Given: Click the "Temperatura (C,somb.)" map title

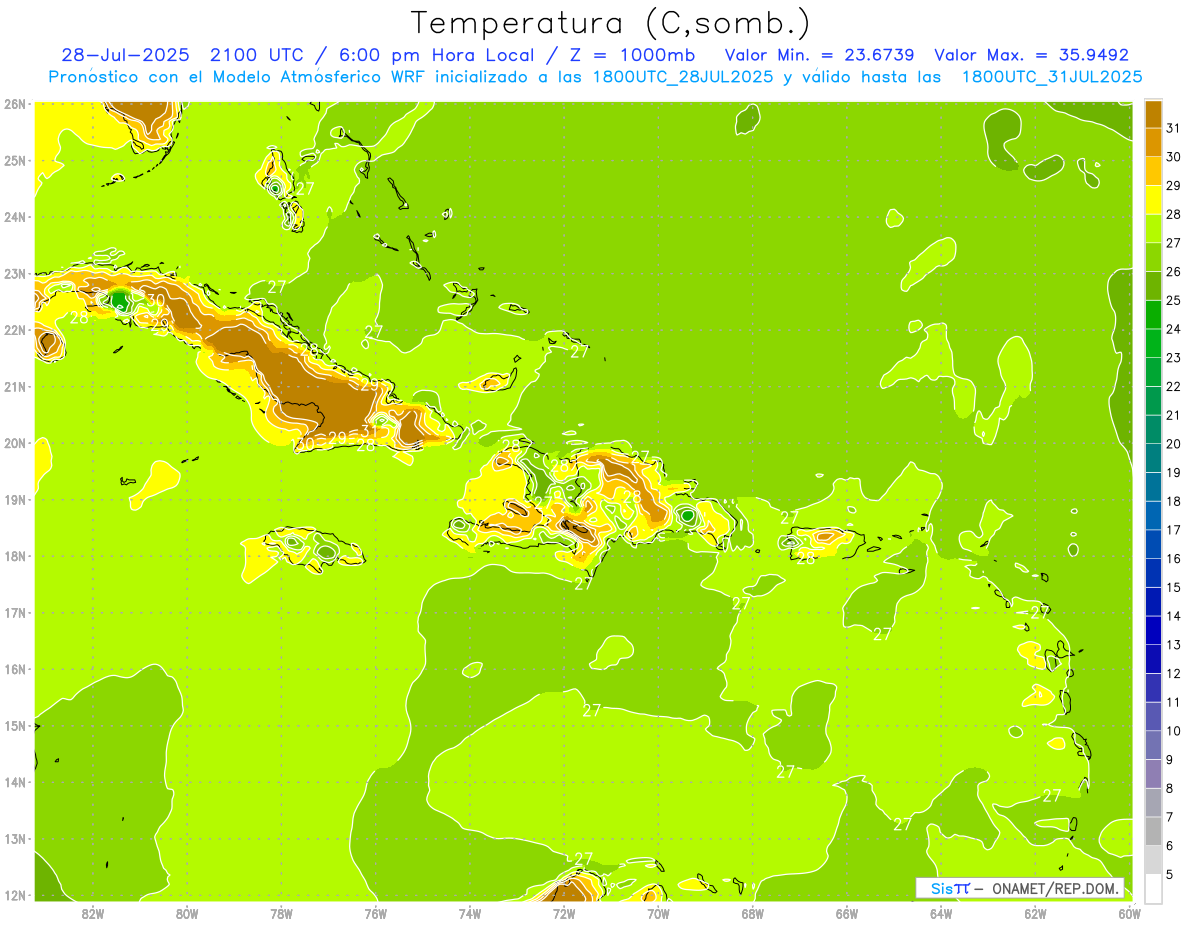Looking at the screenshot, I should coord(610,23).
